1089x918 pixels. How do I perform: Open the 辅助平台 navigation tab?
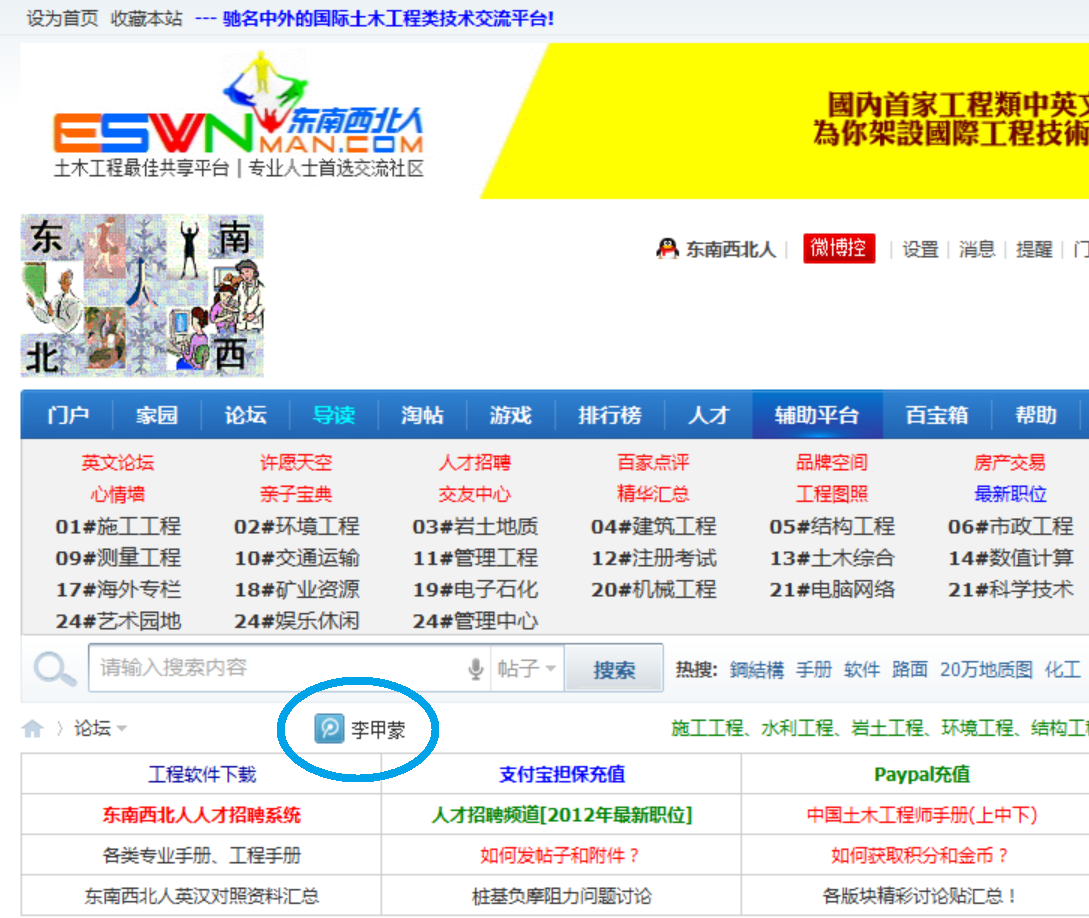click(817, 415)
